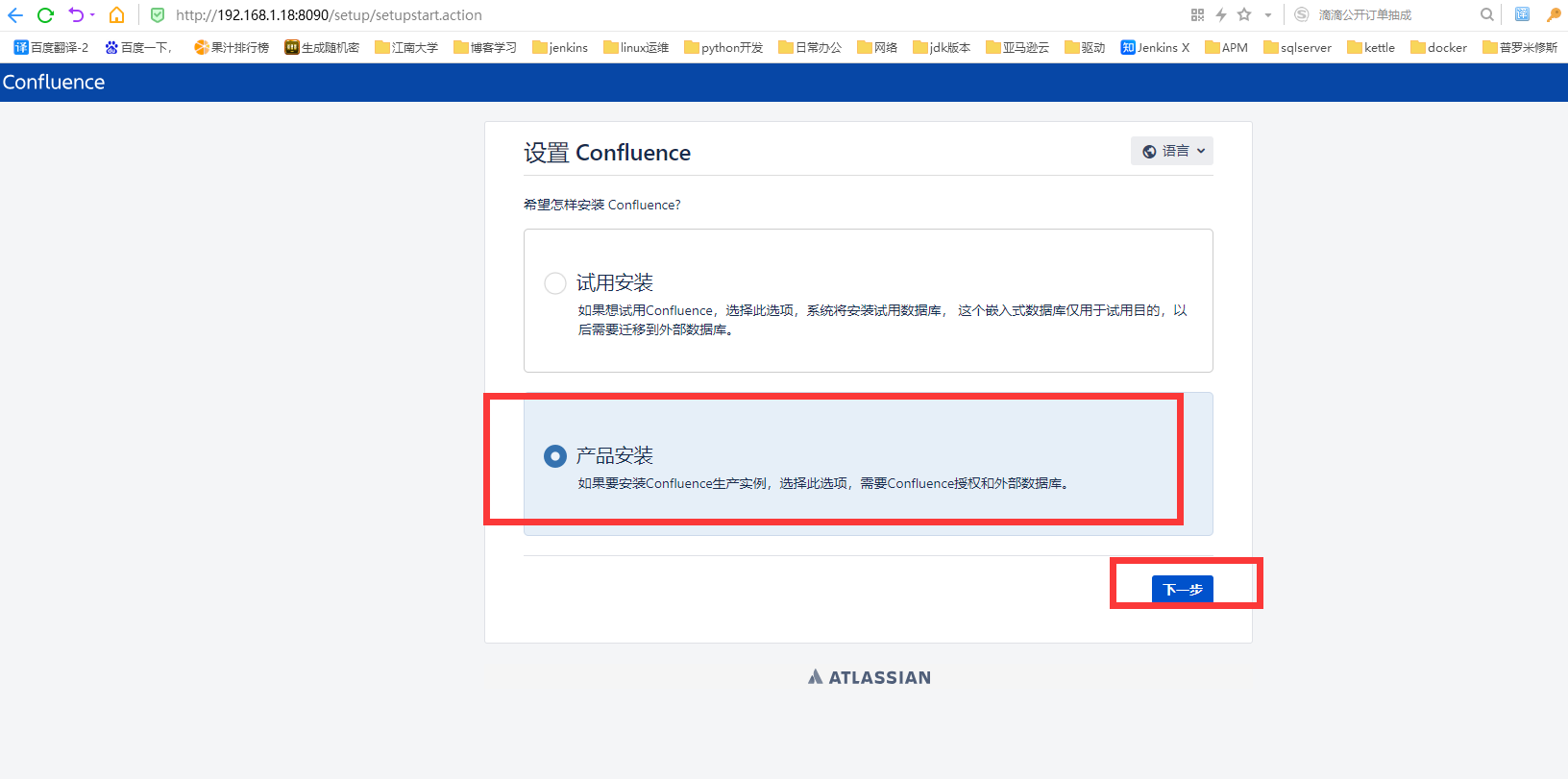Open the 百度翻译-2 bookmark
The image size is (1568, 779).
pyautogui.click(x=51, y=47)
